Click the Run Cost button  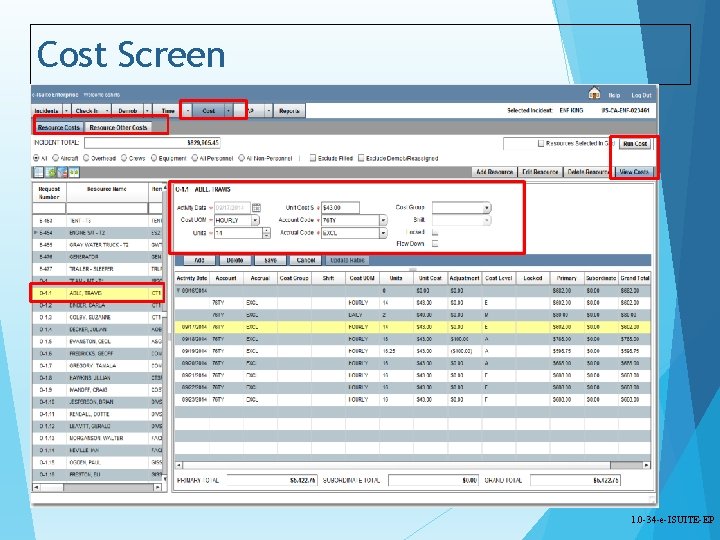tap(635, 144)
